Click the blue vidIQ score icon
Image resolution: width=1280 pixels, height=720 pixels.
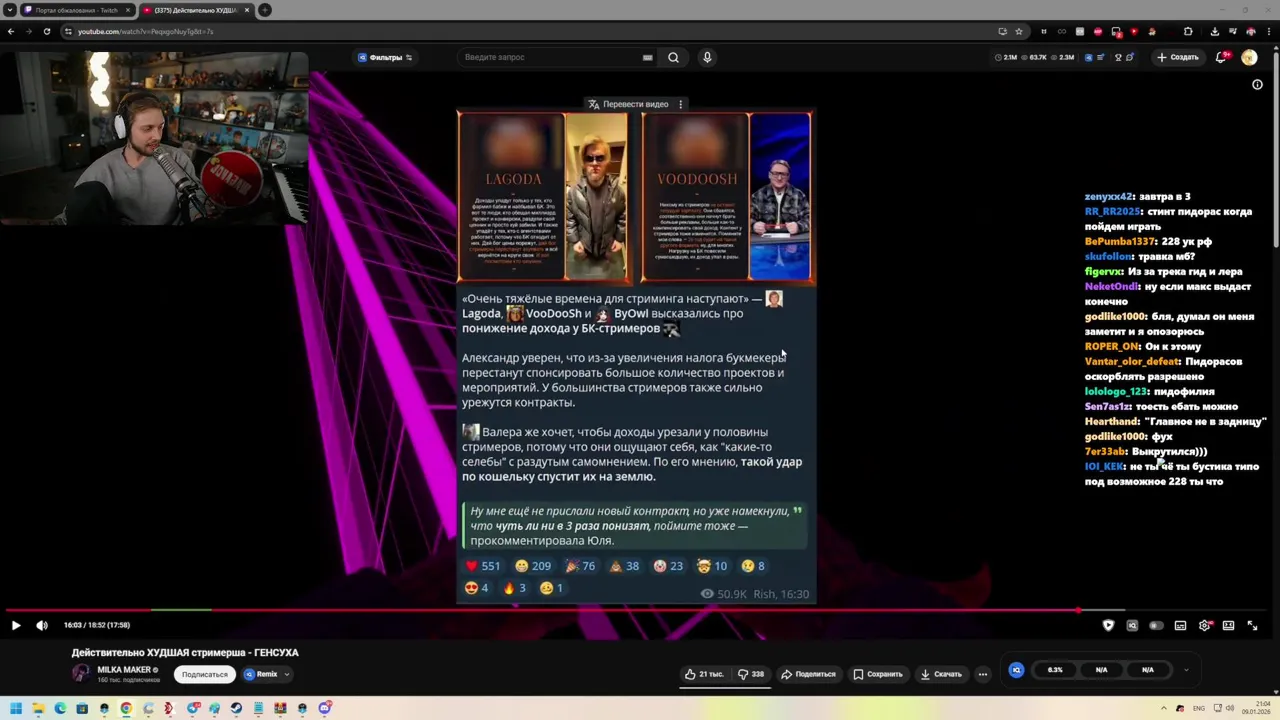(x=1016, y=670)
